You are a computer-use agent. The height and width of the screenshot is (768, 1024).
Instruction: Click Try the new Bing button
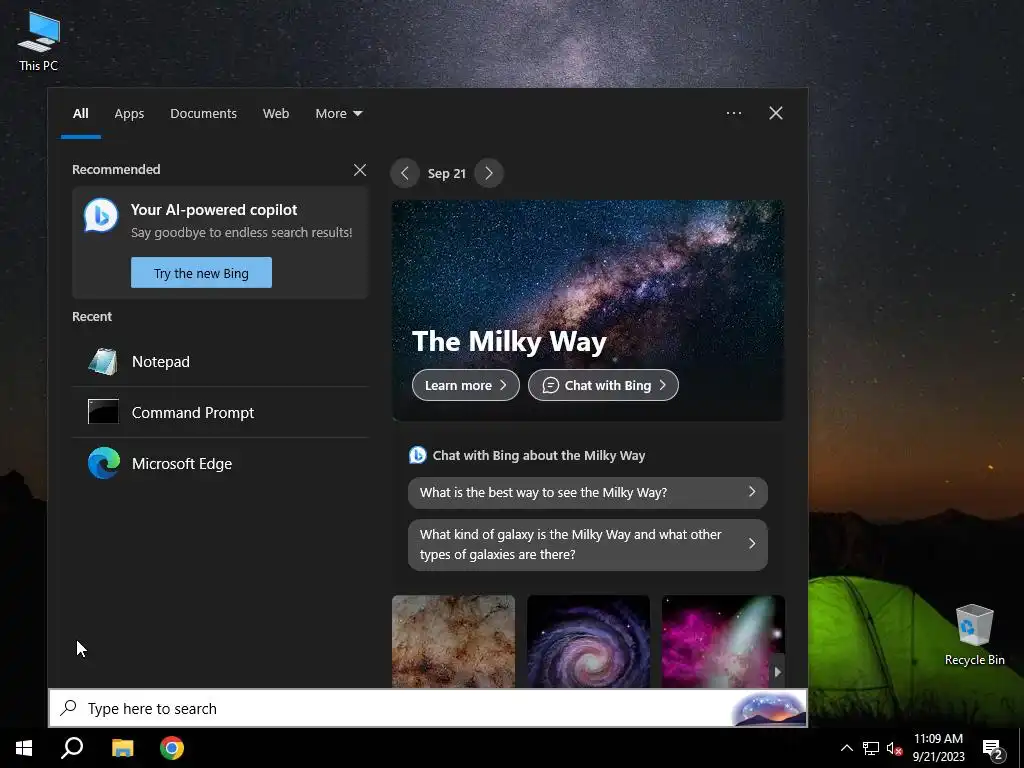click(x=201, y=272)
